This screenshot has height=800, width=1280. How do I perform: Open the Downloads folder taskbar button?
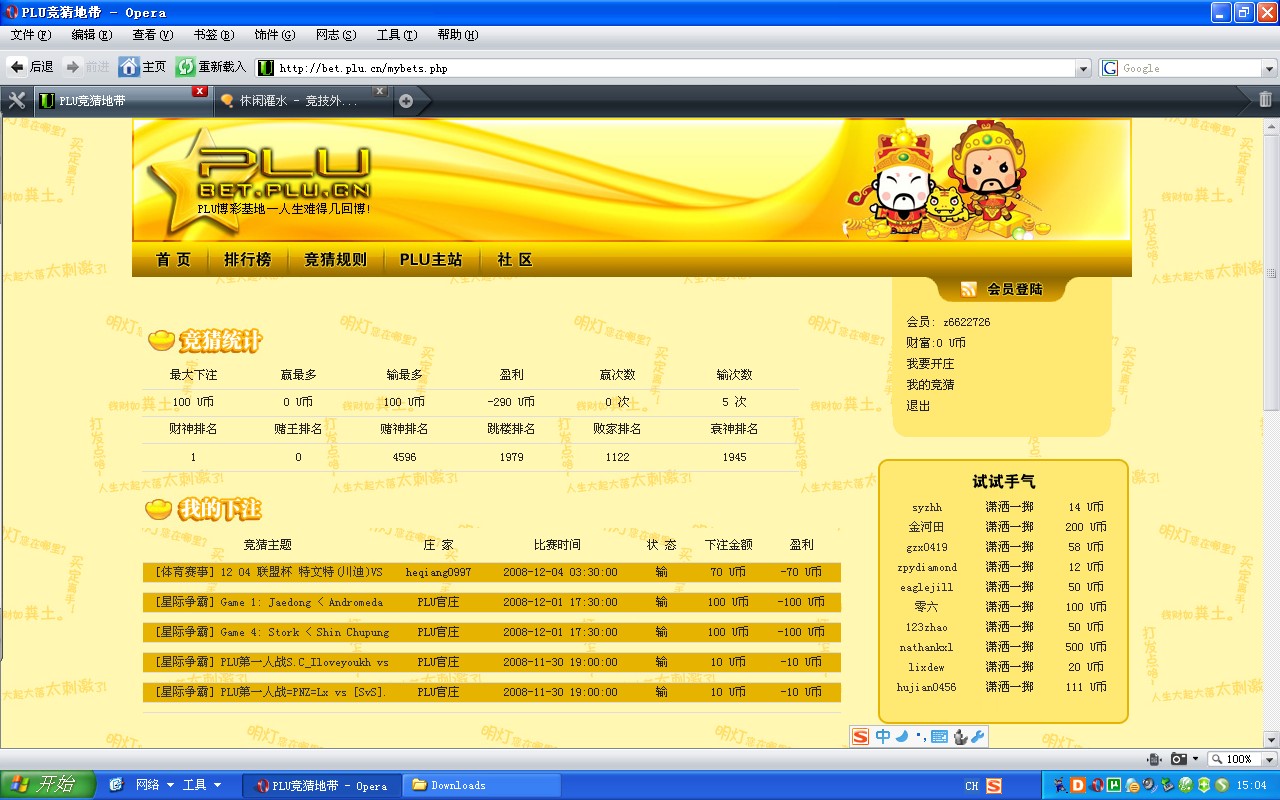pyautogui.click(x=482, y=785)
